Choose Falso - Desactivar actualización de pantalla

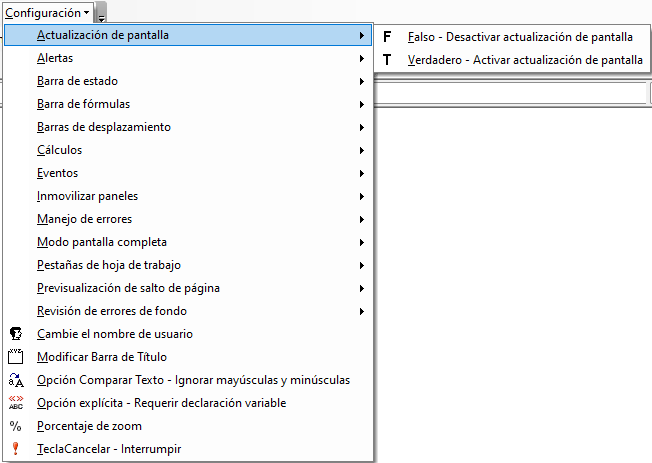pyautogui.click(x=512, y=37)
